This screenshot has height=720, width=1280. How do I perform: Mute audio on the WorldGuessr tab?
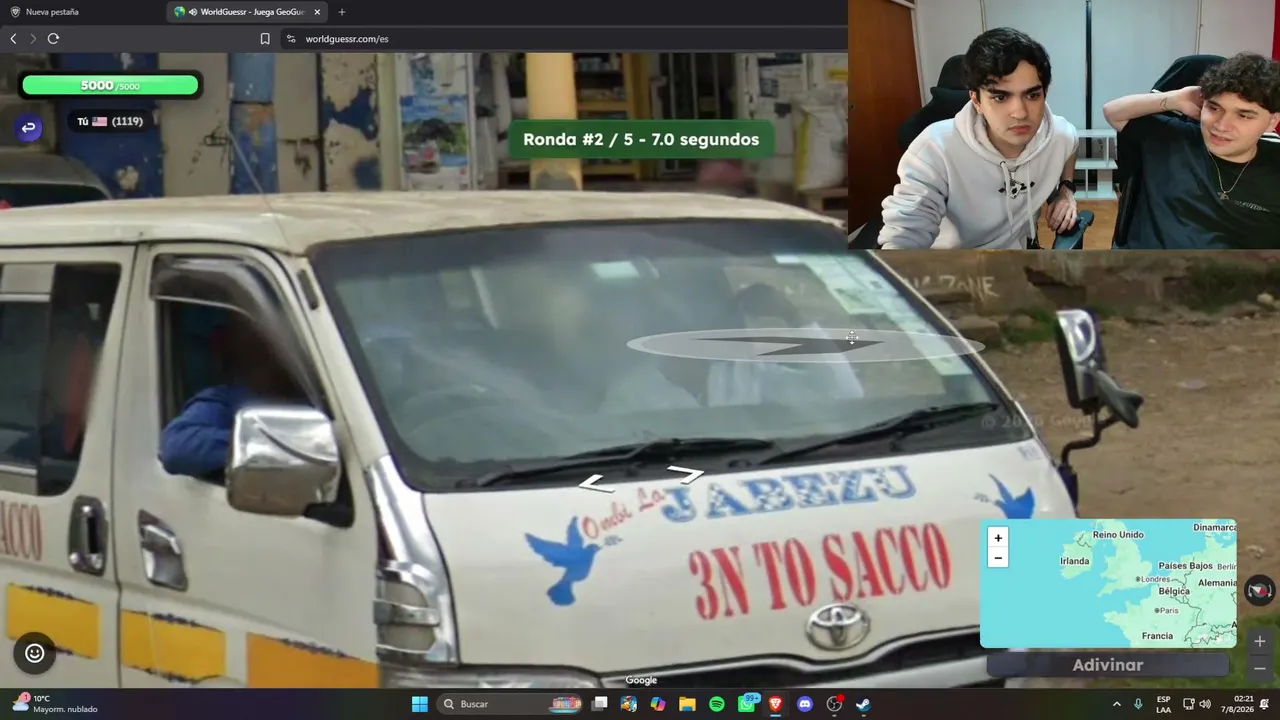(192, 12)
